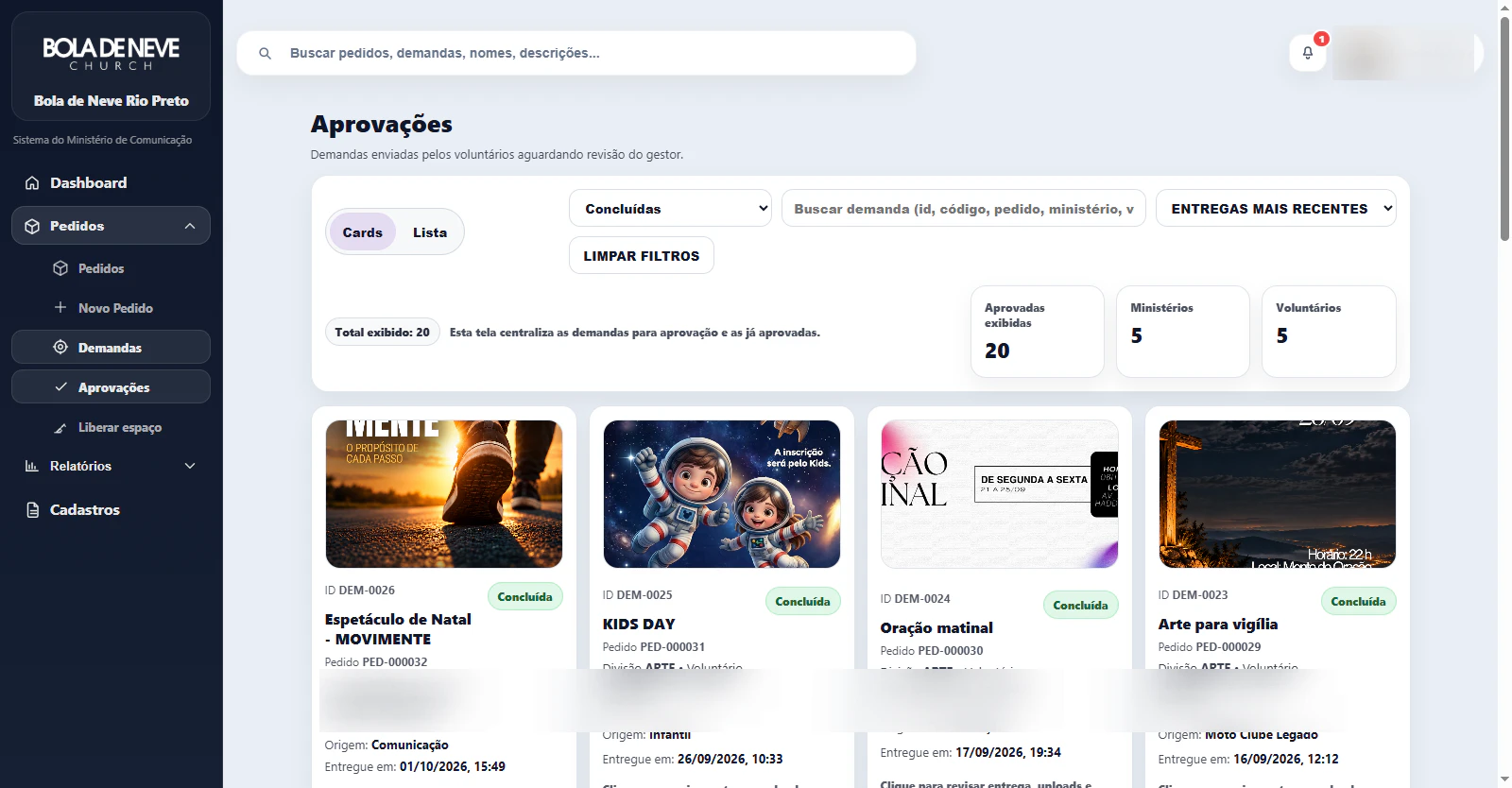Viewport: 1512px width, 788px height.
Task: Open the notifications bell
Action: 1308,53
